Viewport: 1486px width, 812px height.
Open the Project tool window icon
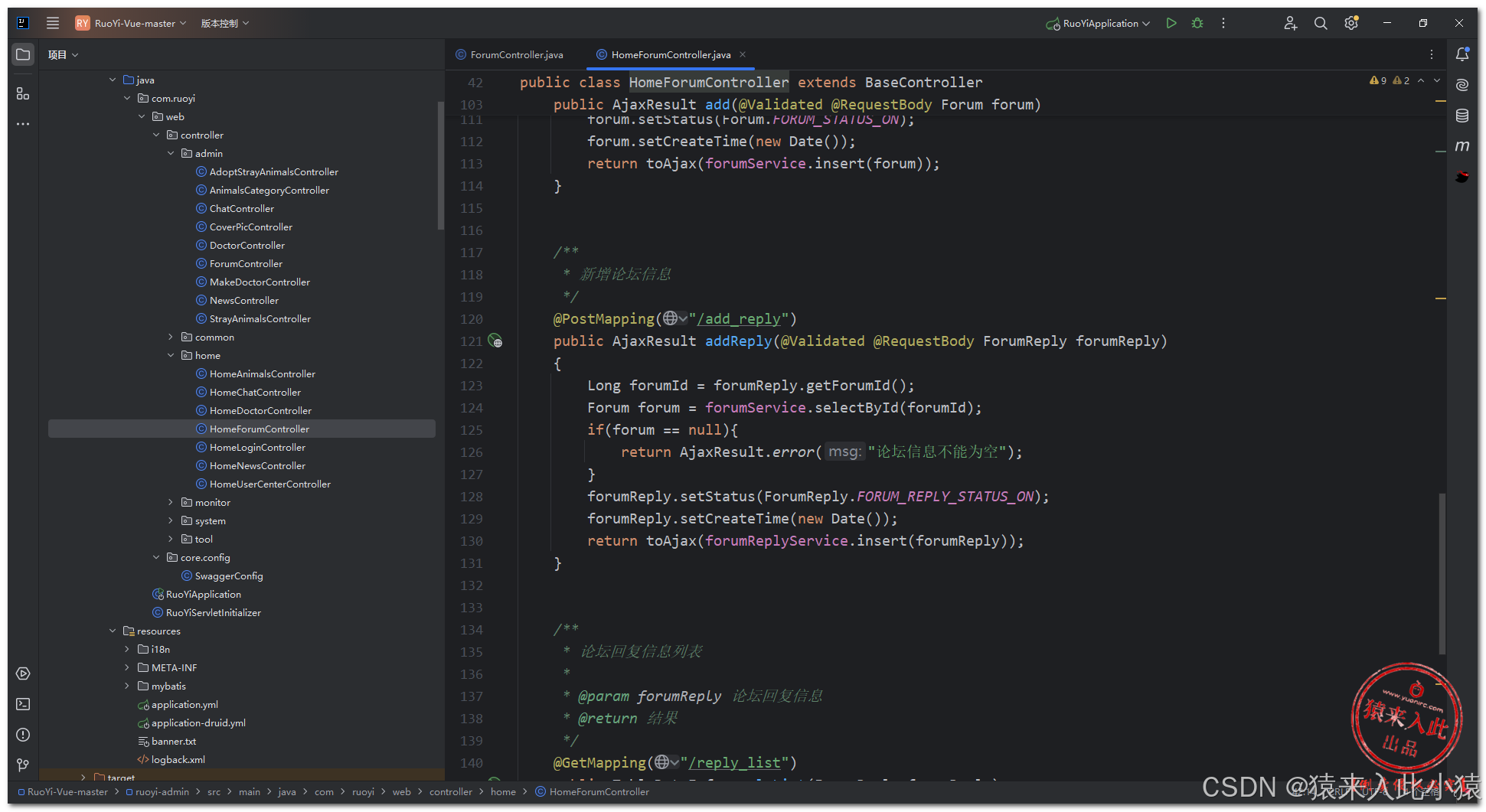click(x=23, y=55)
